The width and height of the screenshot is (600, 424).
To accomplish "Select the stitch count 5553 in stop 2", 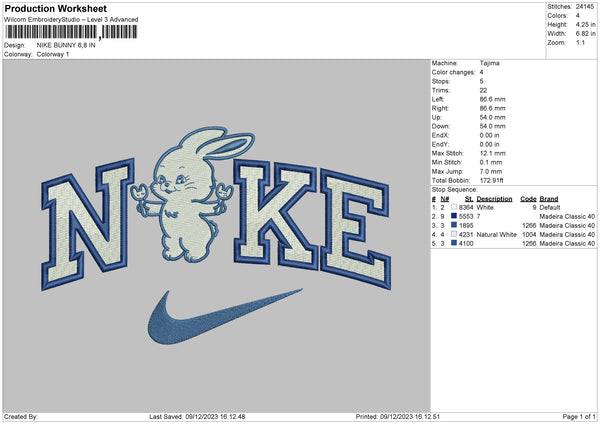I will pyautogui.click(x=466, y=217).
